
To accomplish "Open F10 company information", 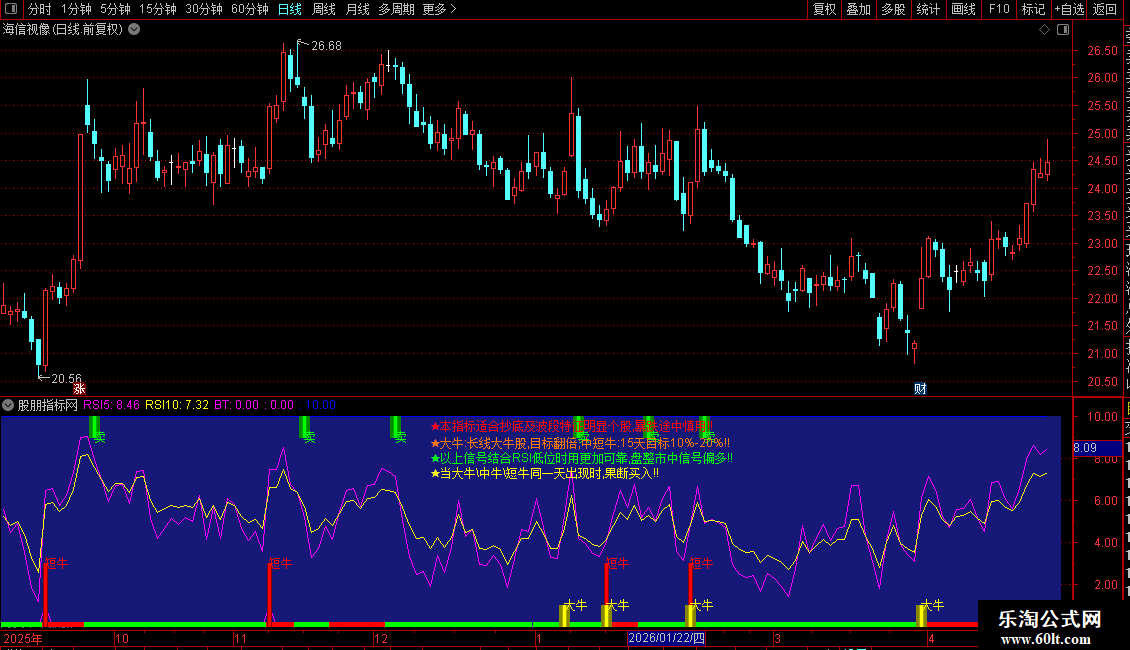I will click(999, 9).
